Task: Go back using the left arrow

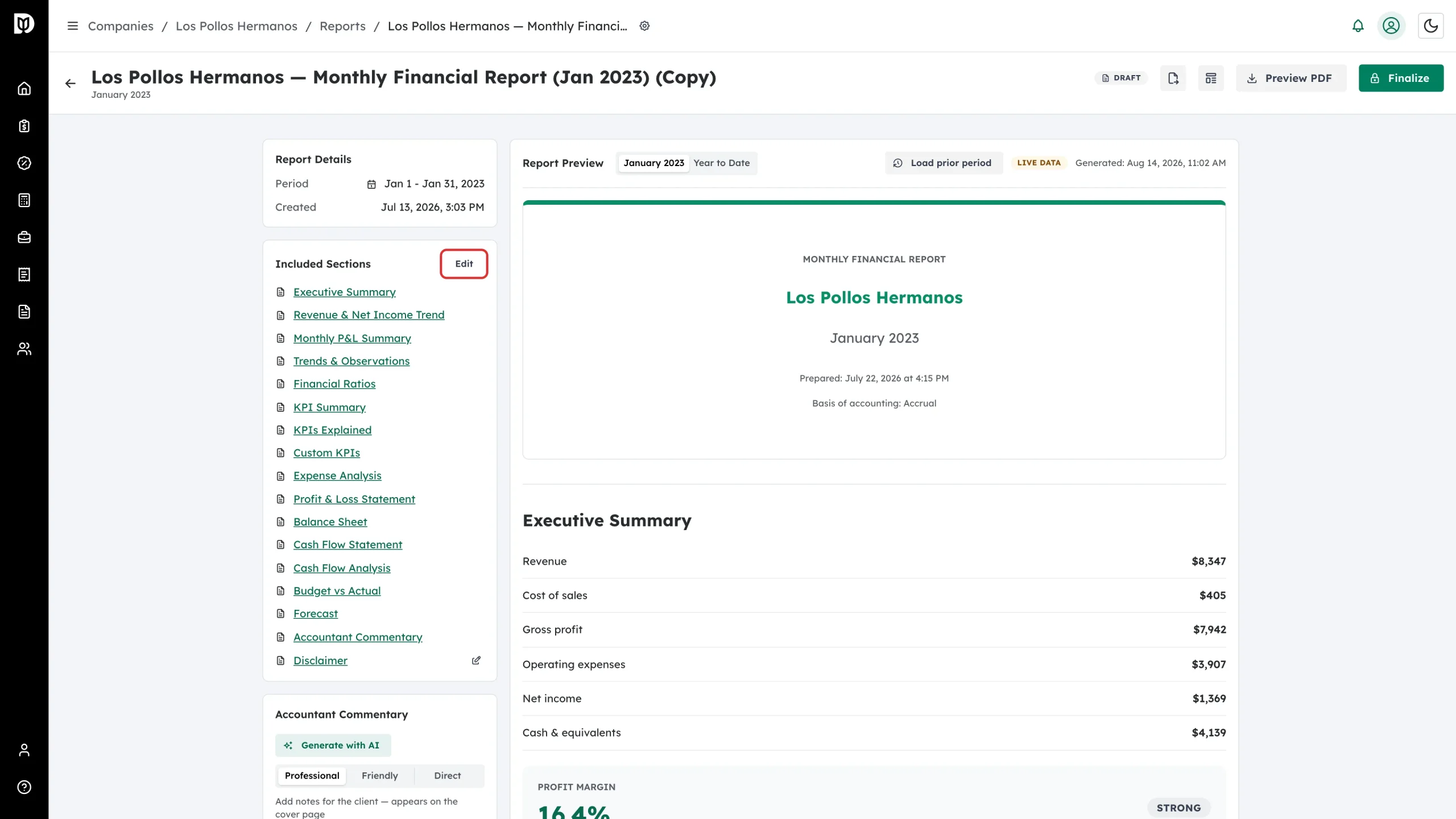Action: [x=71, y=84]
